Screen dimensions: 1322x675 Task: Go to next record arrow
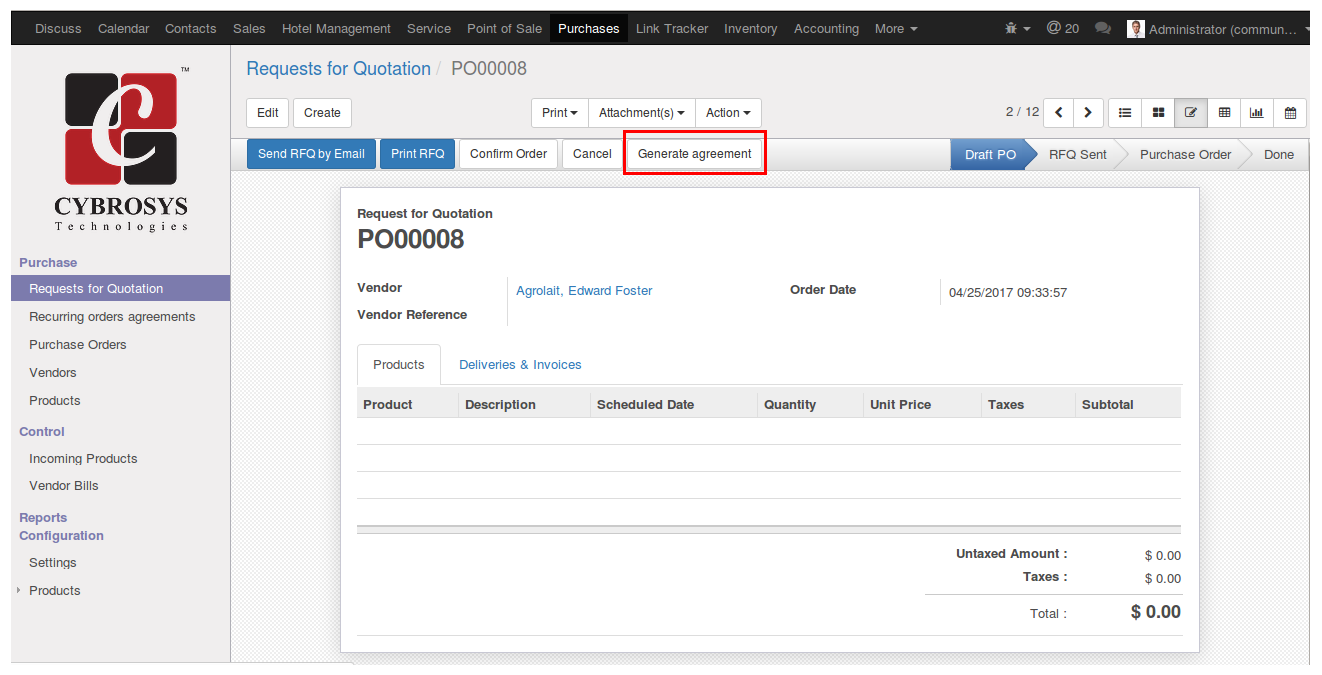[x=1088, y=113]
